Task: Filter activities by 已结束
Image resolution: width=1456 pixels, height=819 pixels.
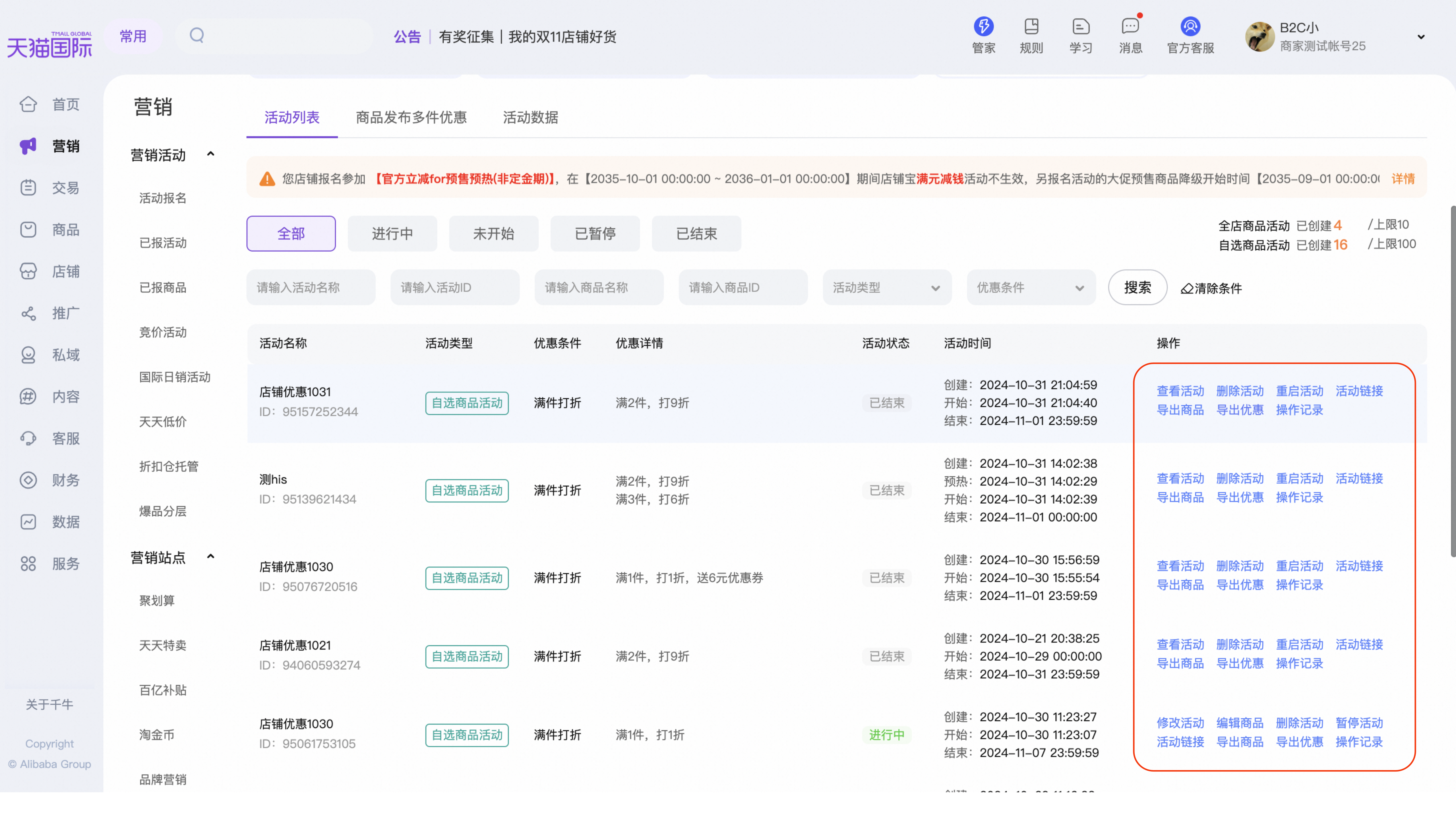Action: [696, 233]
